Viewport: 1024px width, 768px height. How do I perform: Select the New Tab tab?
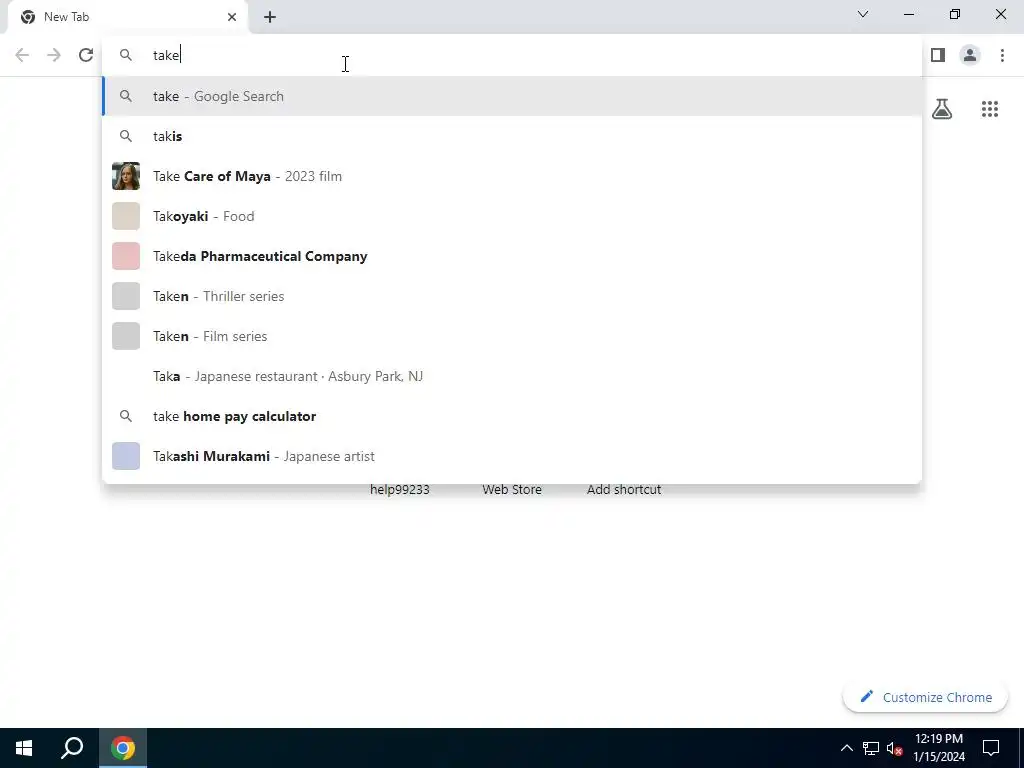(x=128, y=17)
